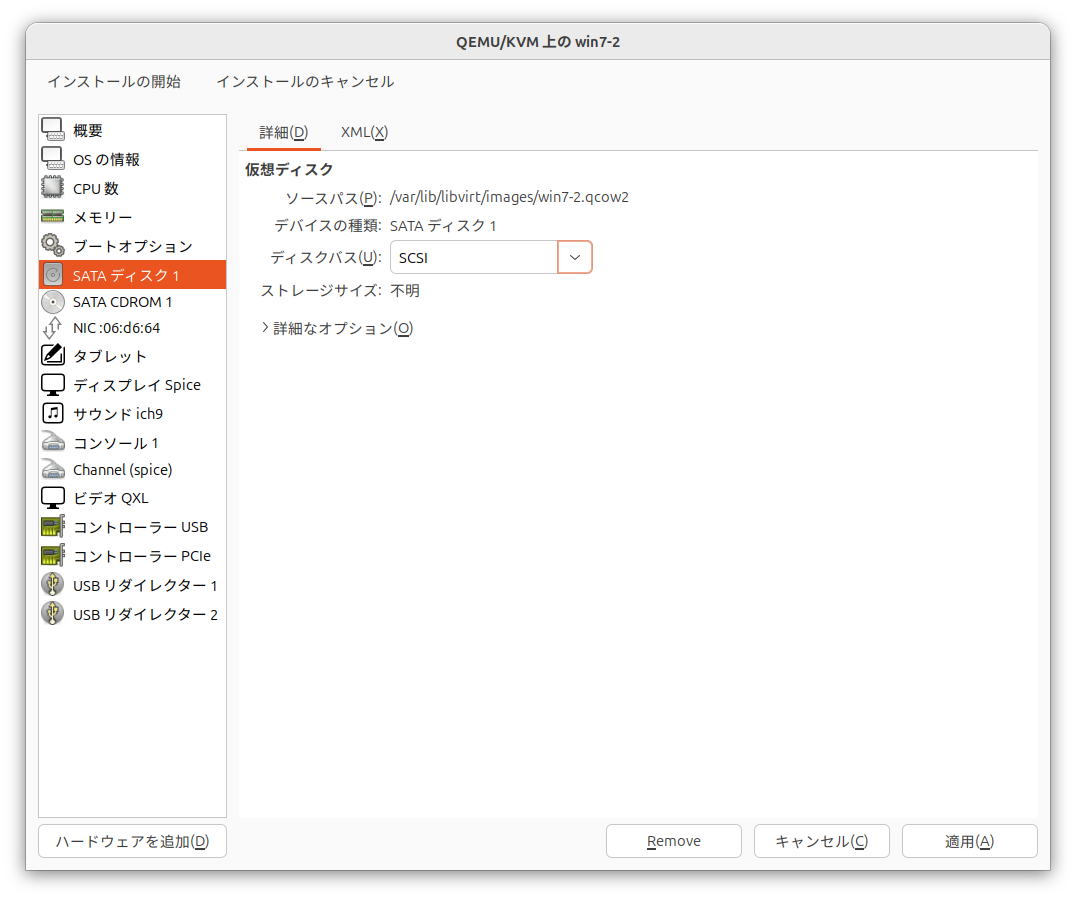
Task: Switch to the XML(X) tab
Action: click(364, 132)
